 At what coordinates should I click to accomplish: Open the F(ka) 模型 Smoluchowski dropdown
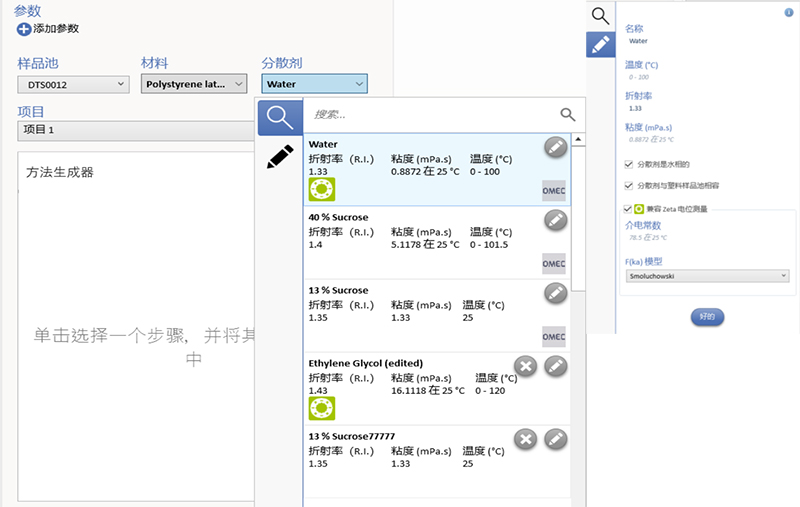coord(707,276)
